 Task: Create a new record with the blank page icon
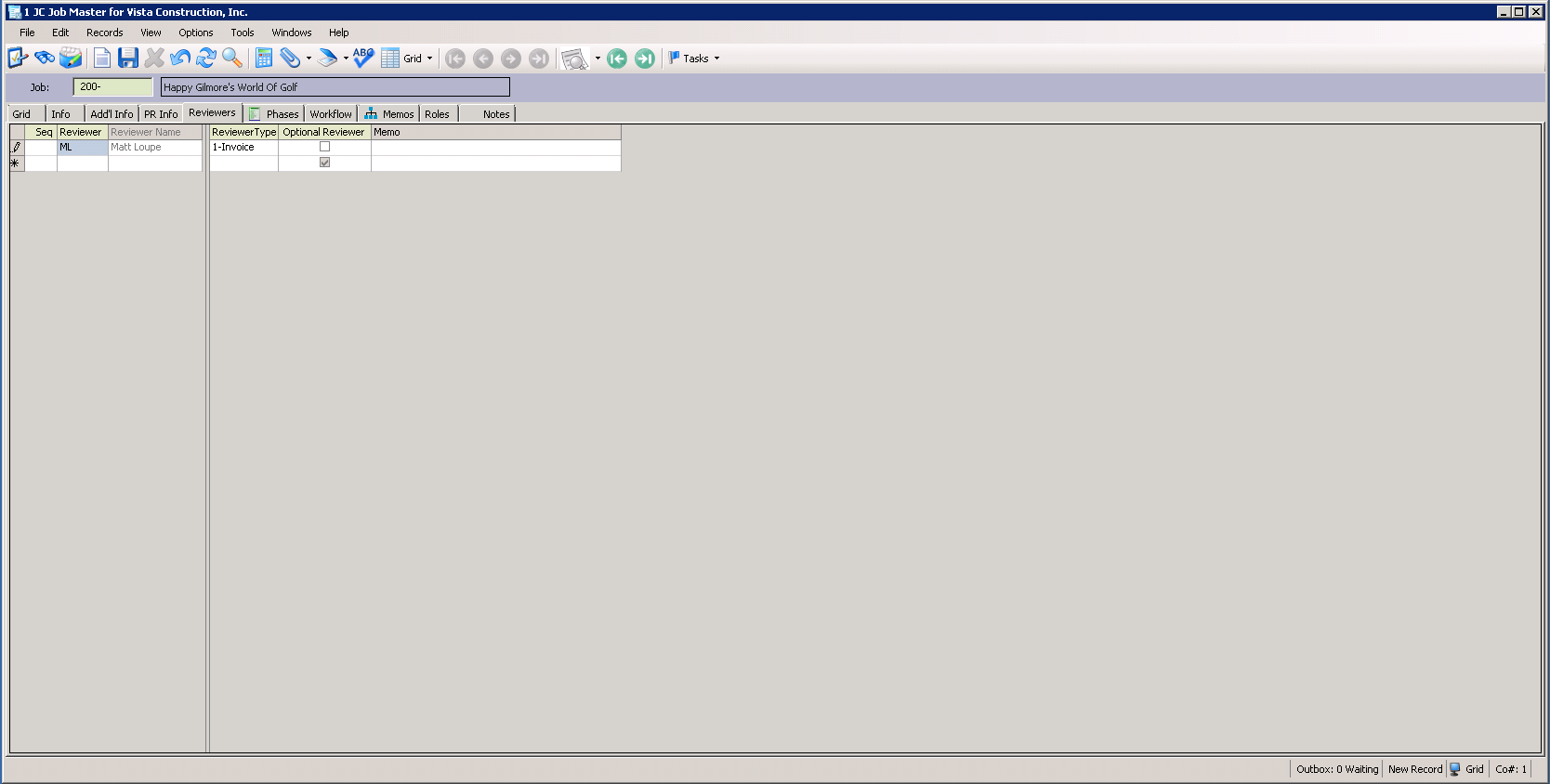tap(102, 59)
